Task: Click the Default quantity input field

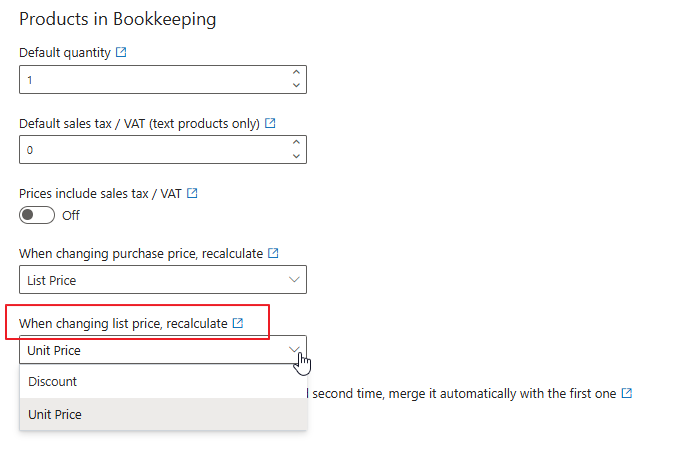Action: point(150,79)
